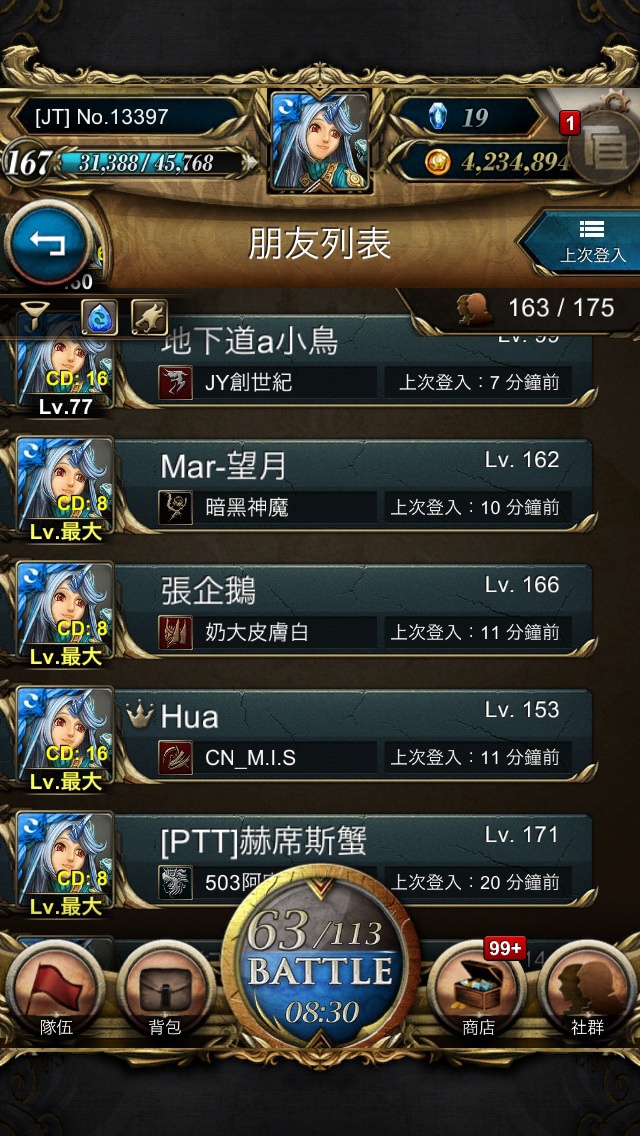Tap the gold coin balance 4,234,894
Image resolution: width=640 pixels, height=1136 pixels.
492,162
